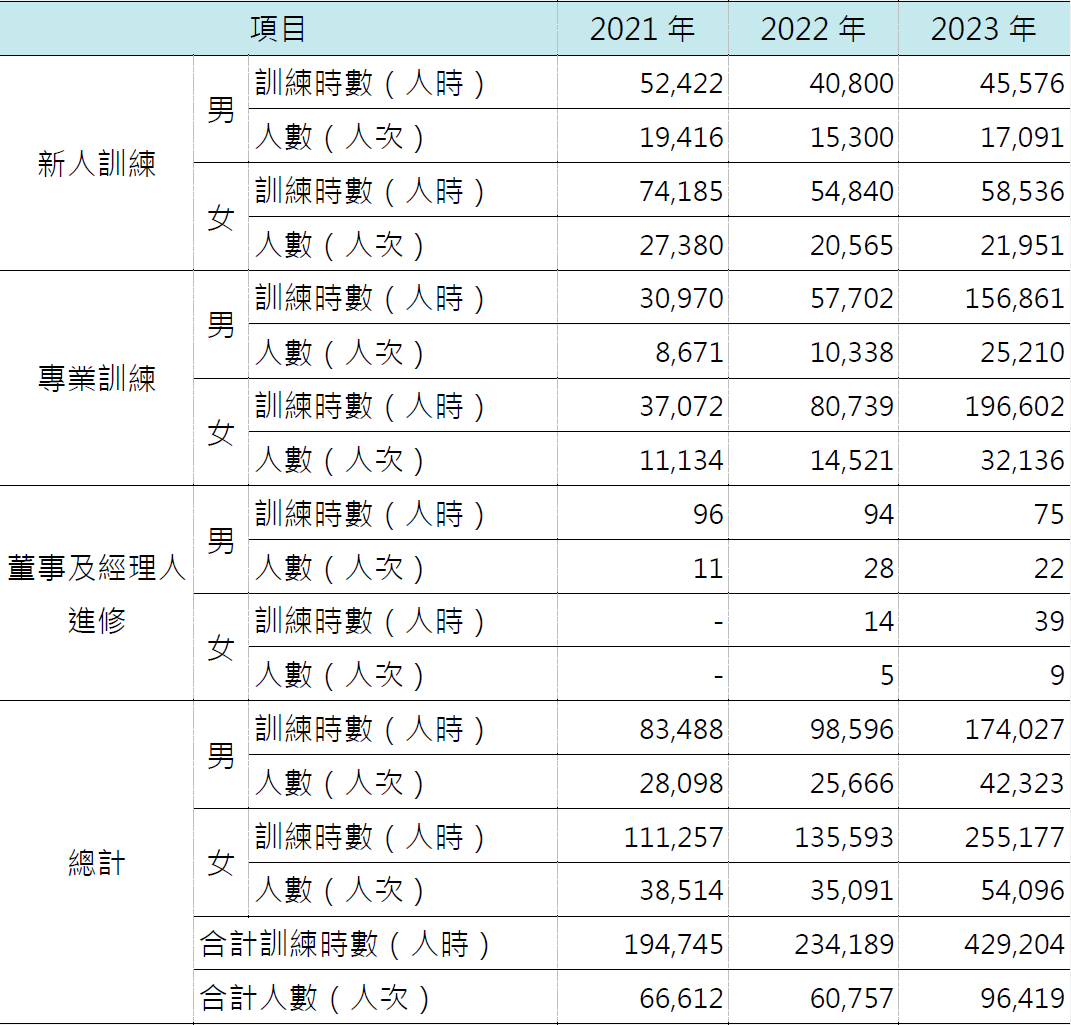The width and height of the screenshot is (1071, 1025).
Task: Select the value 32,136
Action: pos(1022,460)
